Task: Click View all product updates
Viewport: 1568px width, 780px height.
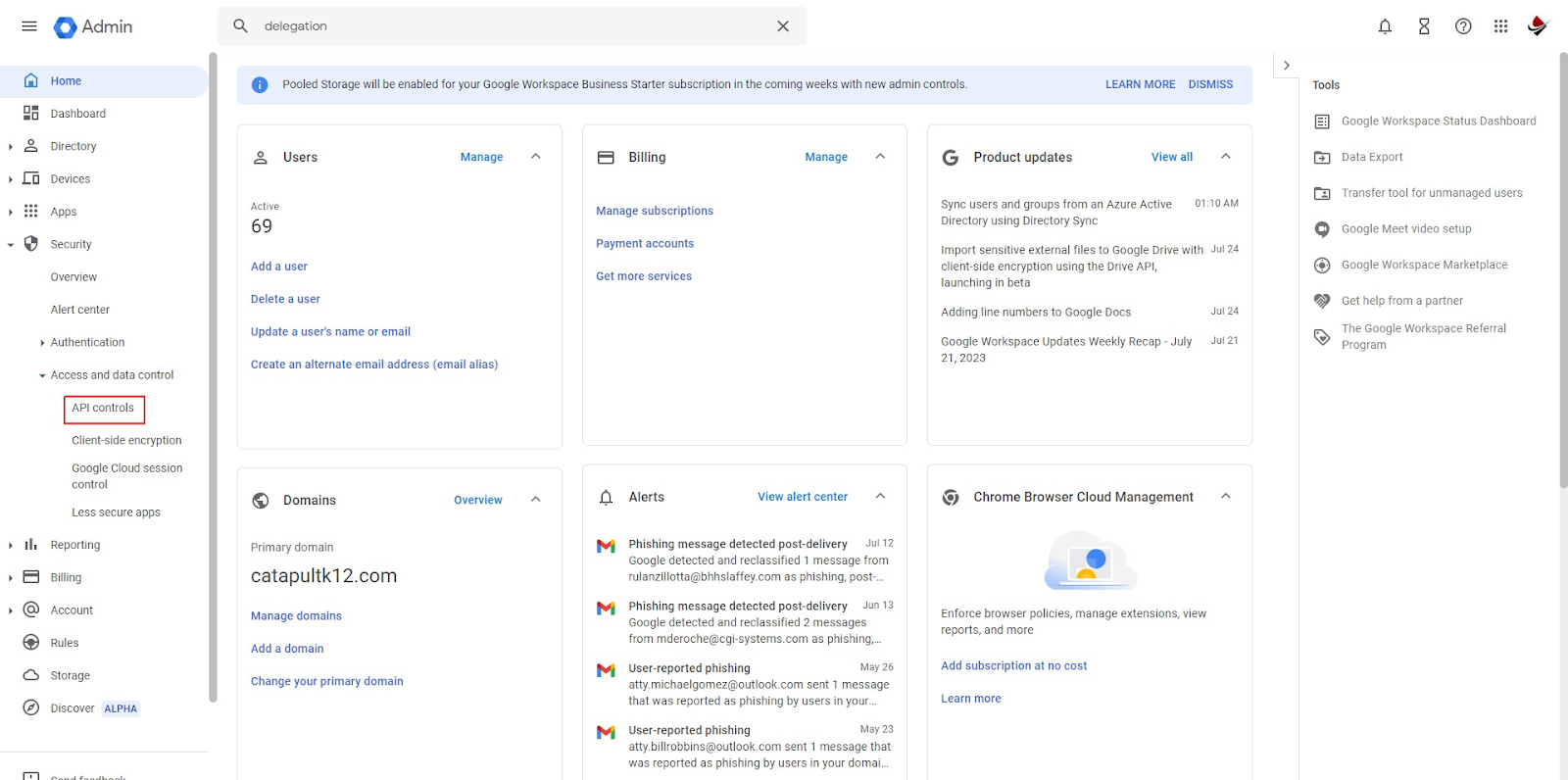Action: (1172, 157)
